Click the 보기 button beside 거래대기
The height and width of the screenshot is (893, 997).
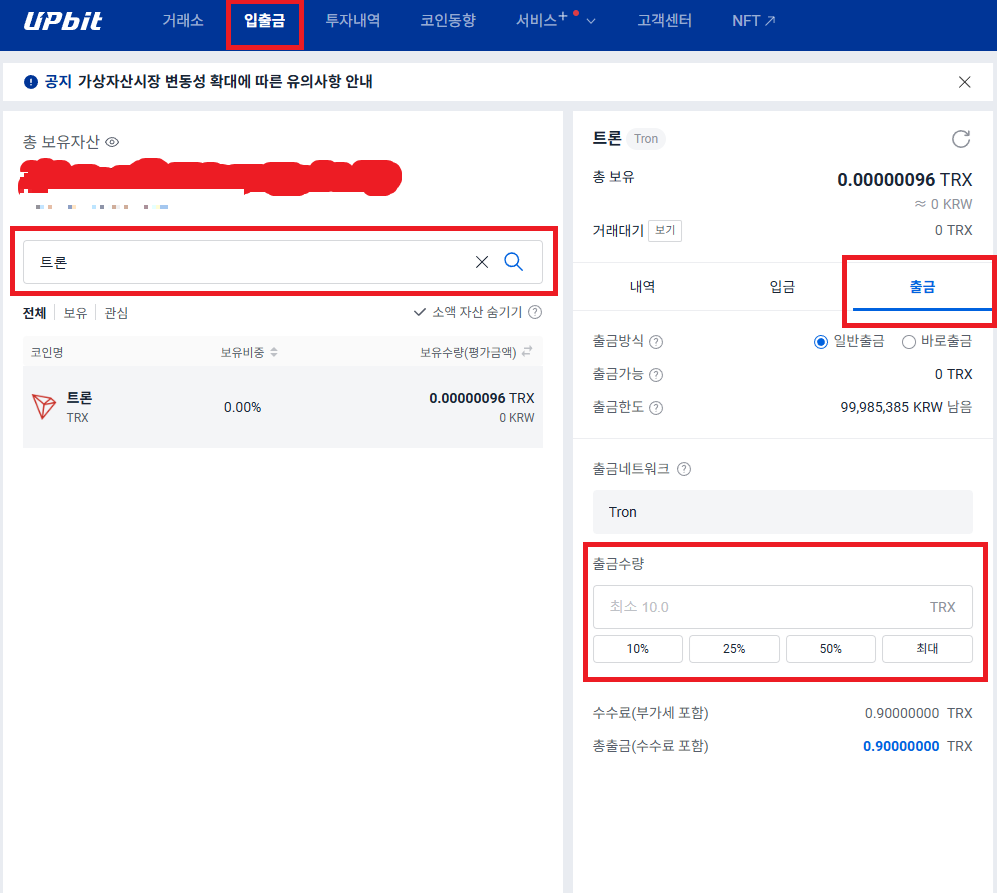[665, 230]
